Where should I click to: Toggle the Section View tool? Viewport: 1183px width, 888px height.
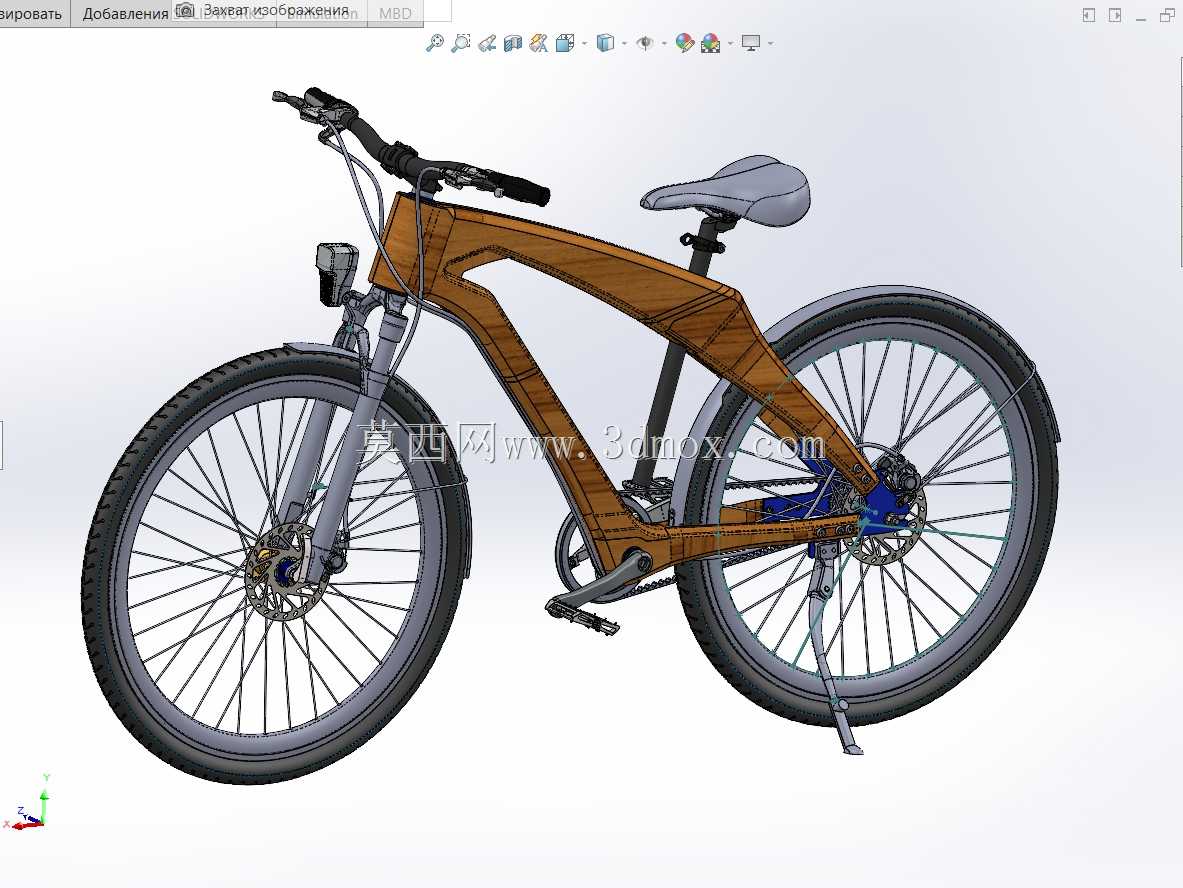tap(513, 43)
